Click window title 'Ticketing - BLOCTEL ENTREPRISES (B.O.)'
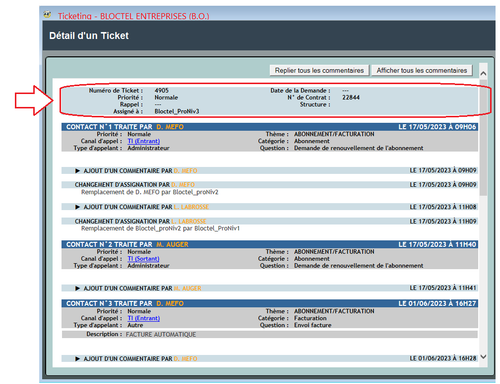 pos(134,16)
